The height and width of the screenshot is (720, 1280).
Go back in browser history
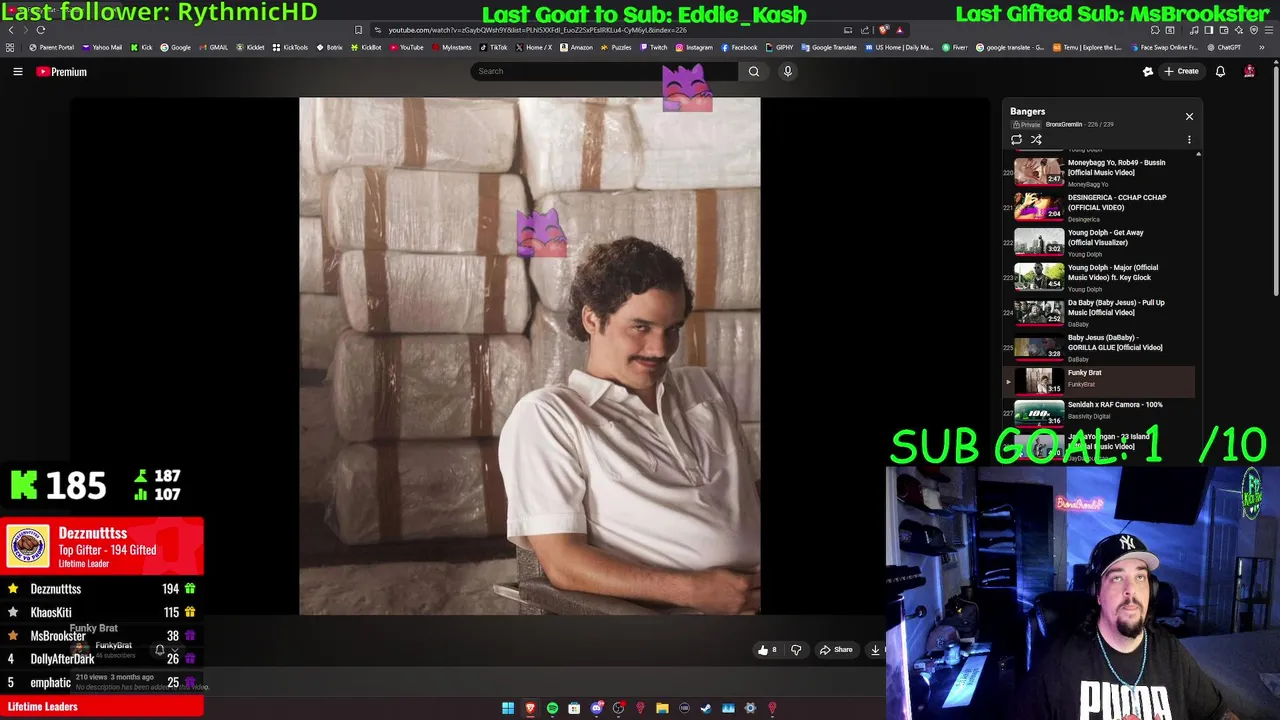tap(11, 30)
